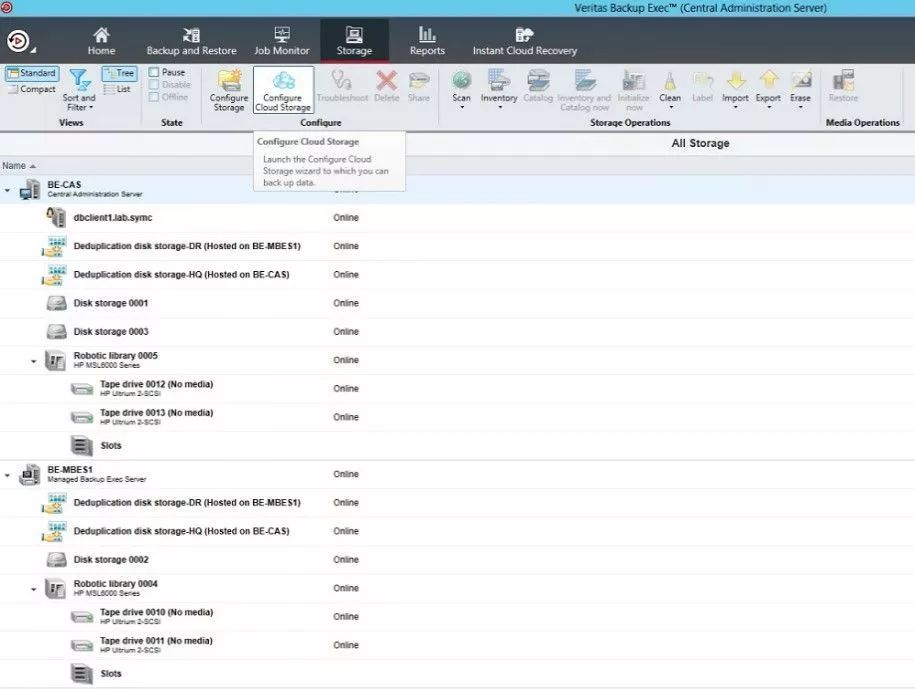Open the Scan dropdown arrow

pos(462,107)
